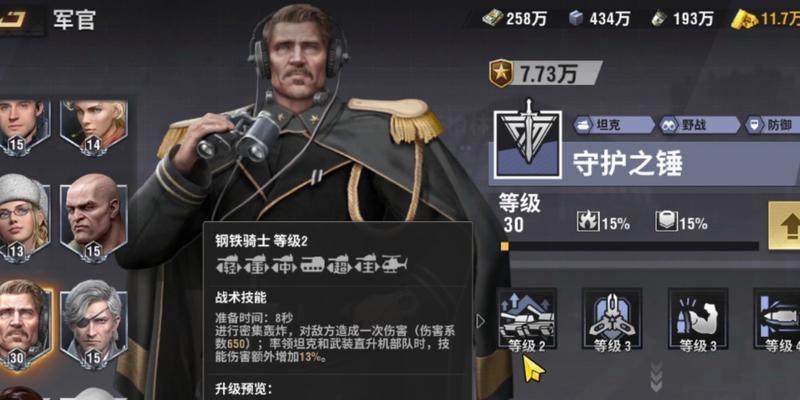Click the level experience progress bar
This screenshot has width=800, height=400.
pos(630,246)
